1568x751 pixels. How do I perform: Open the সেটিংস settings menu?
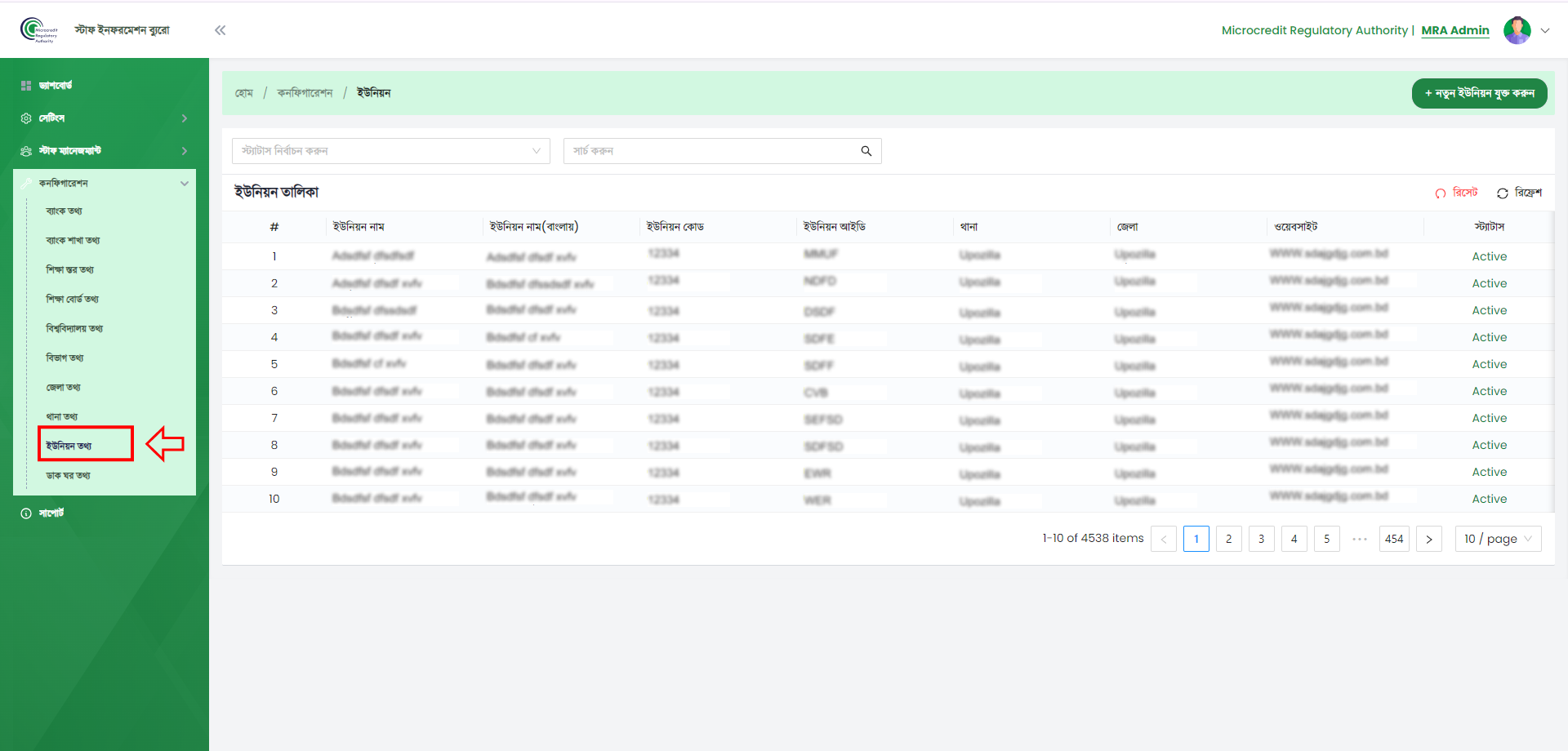tap(51, 118)
